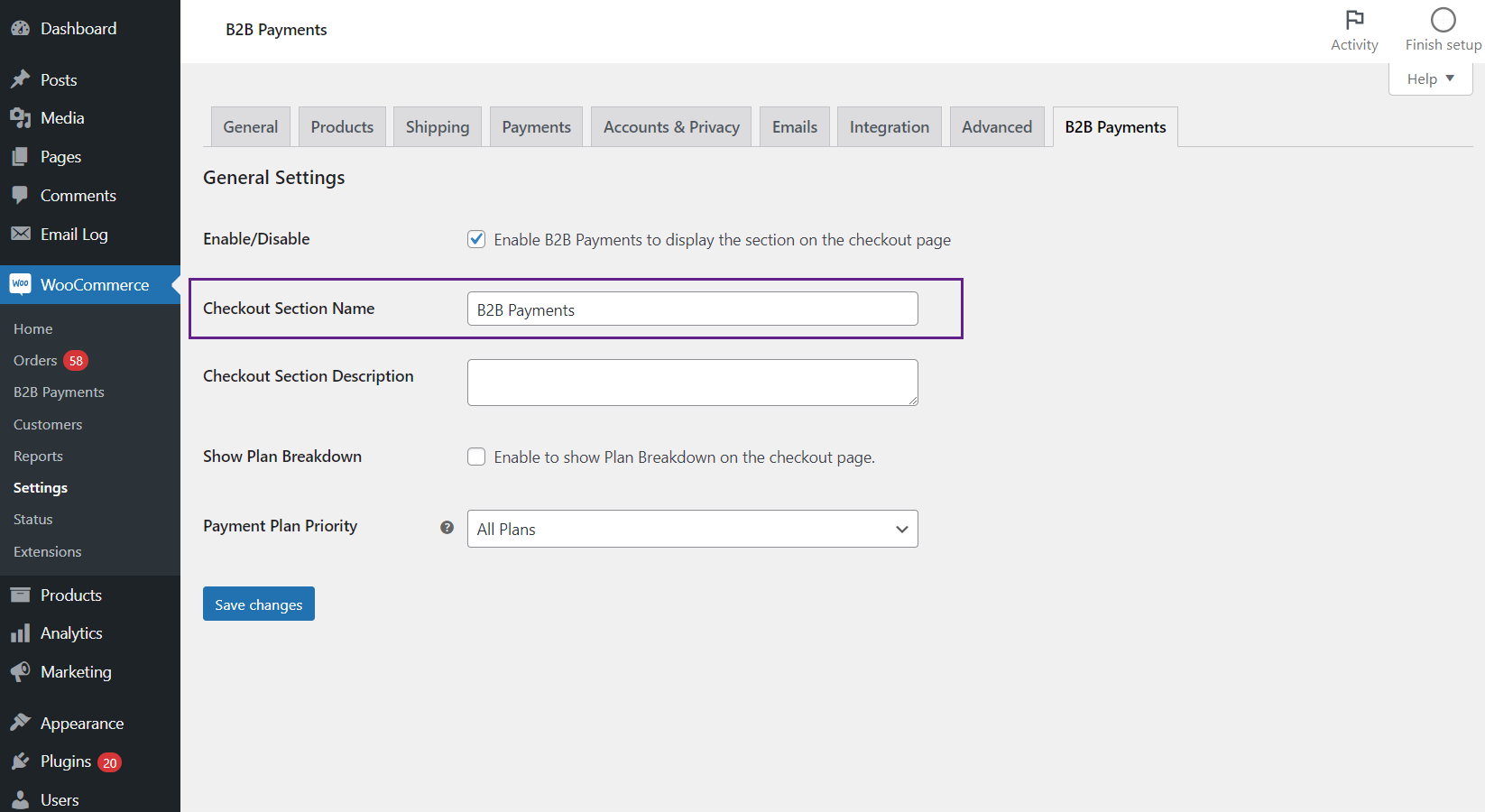Click the Orders count badge 58
Image resolution: width=1485 pixels, height=812 pixels.
pos(76,361)
